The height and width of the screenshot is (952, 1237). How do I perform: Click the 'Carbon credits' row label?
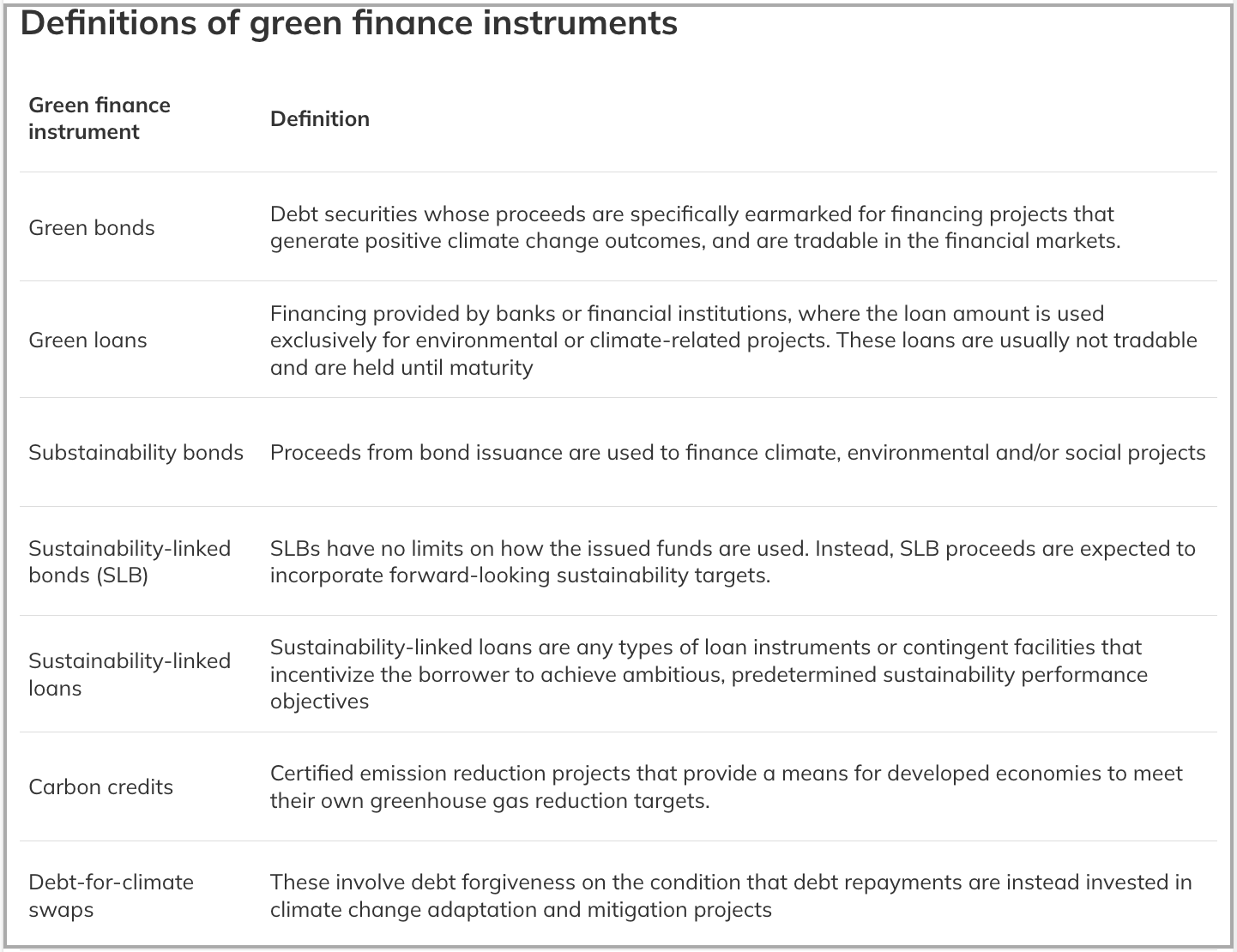[x=100, y=786]
